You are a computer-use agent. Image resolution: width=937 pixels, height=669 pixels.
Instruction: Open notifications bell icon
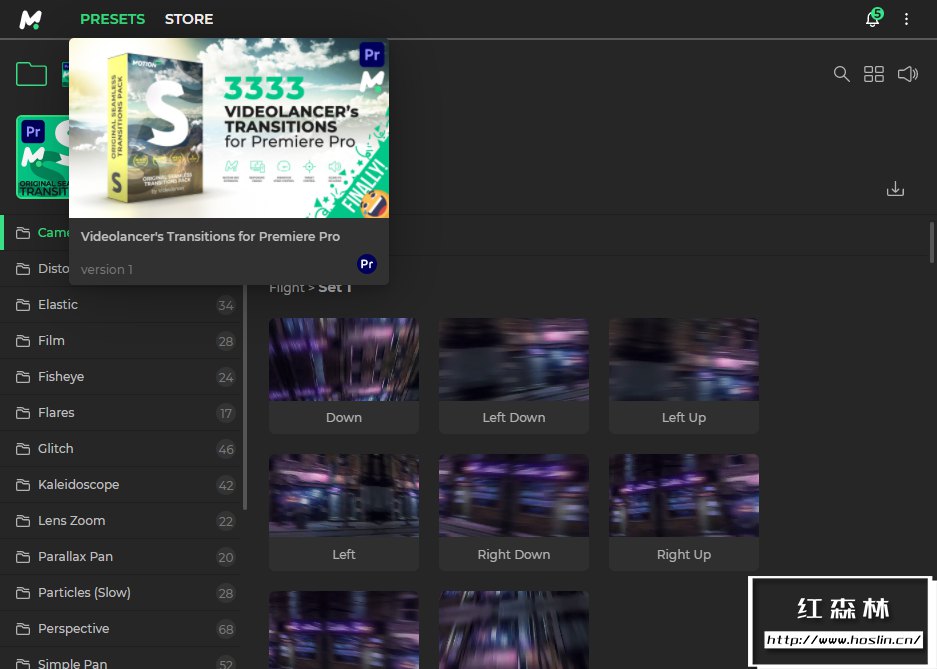(873, 19)
